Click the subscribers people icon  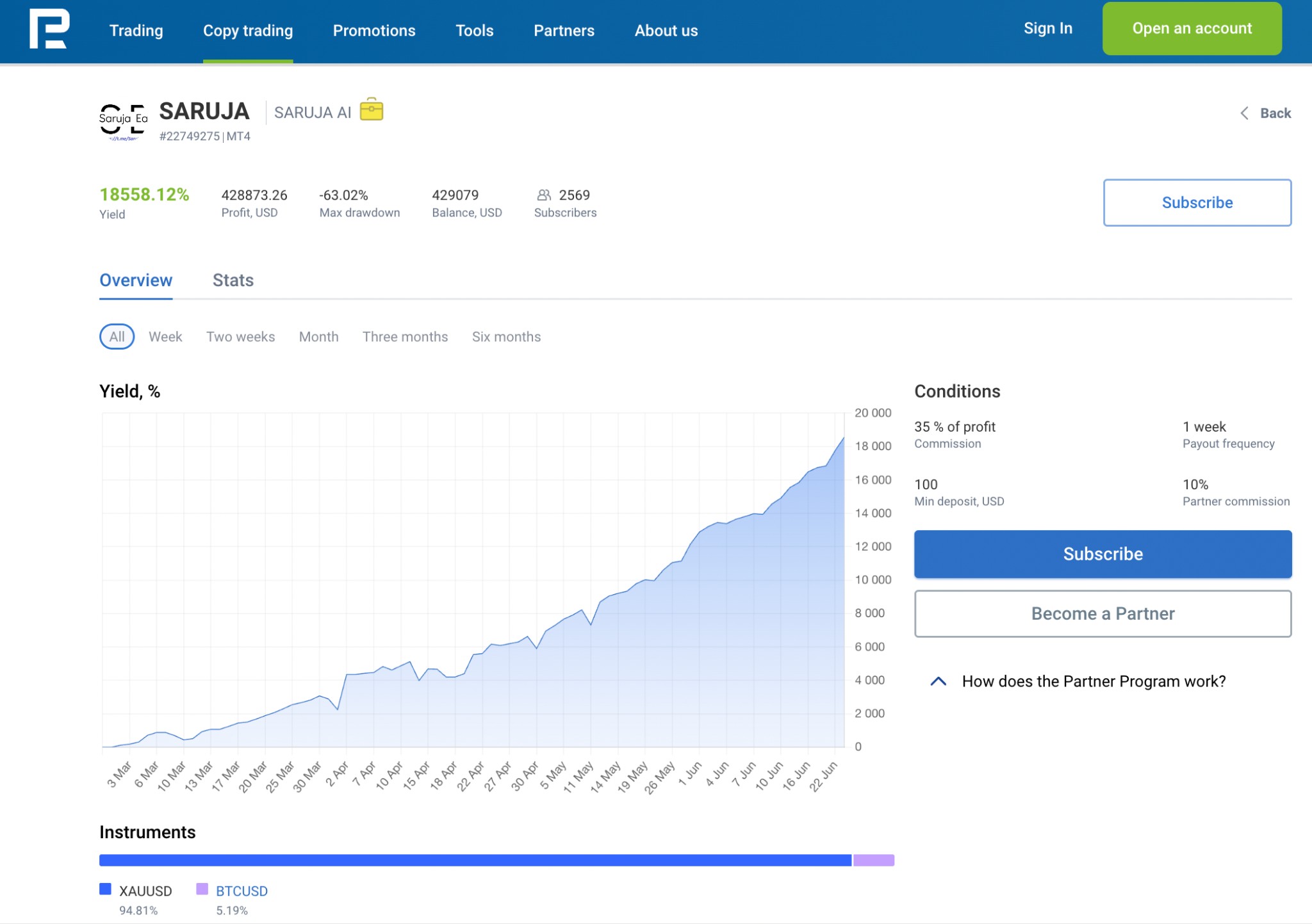[544, 195]
